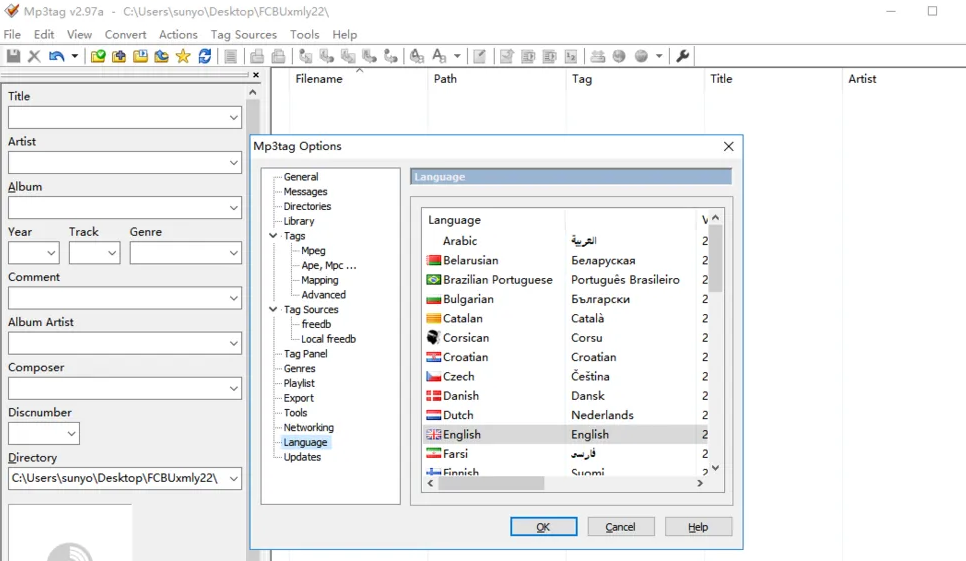Expand the Title field dropdown
Viewport: 966px width, 561px height.
point(233,118)
